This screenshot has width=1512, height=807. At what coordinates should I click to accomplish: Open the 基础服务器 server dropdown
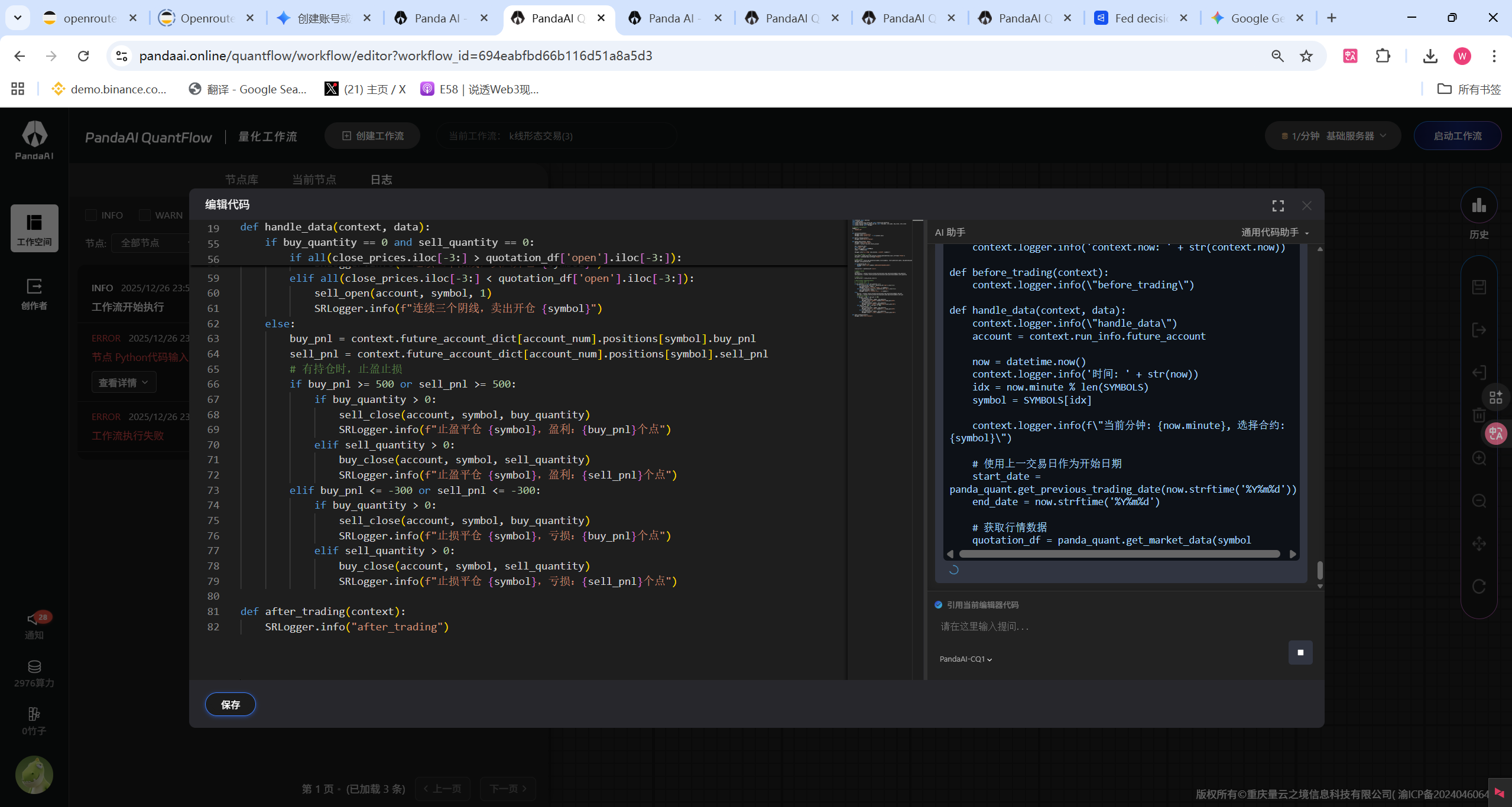coord(1356,136)
